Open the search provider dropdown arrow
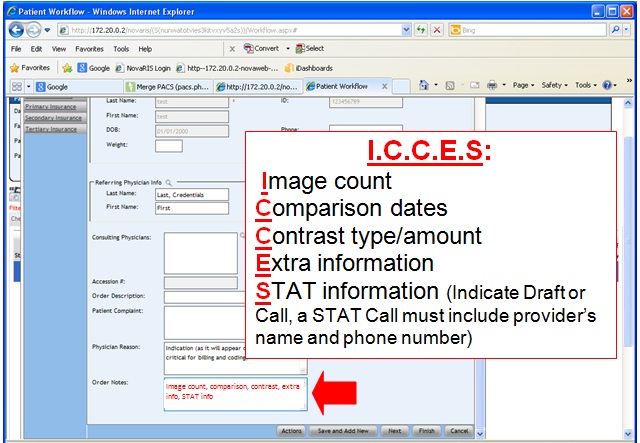This screenshot has height=443, width=640. coord(626,30)
